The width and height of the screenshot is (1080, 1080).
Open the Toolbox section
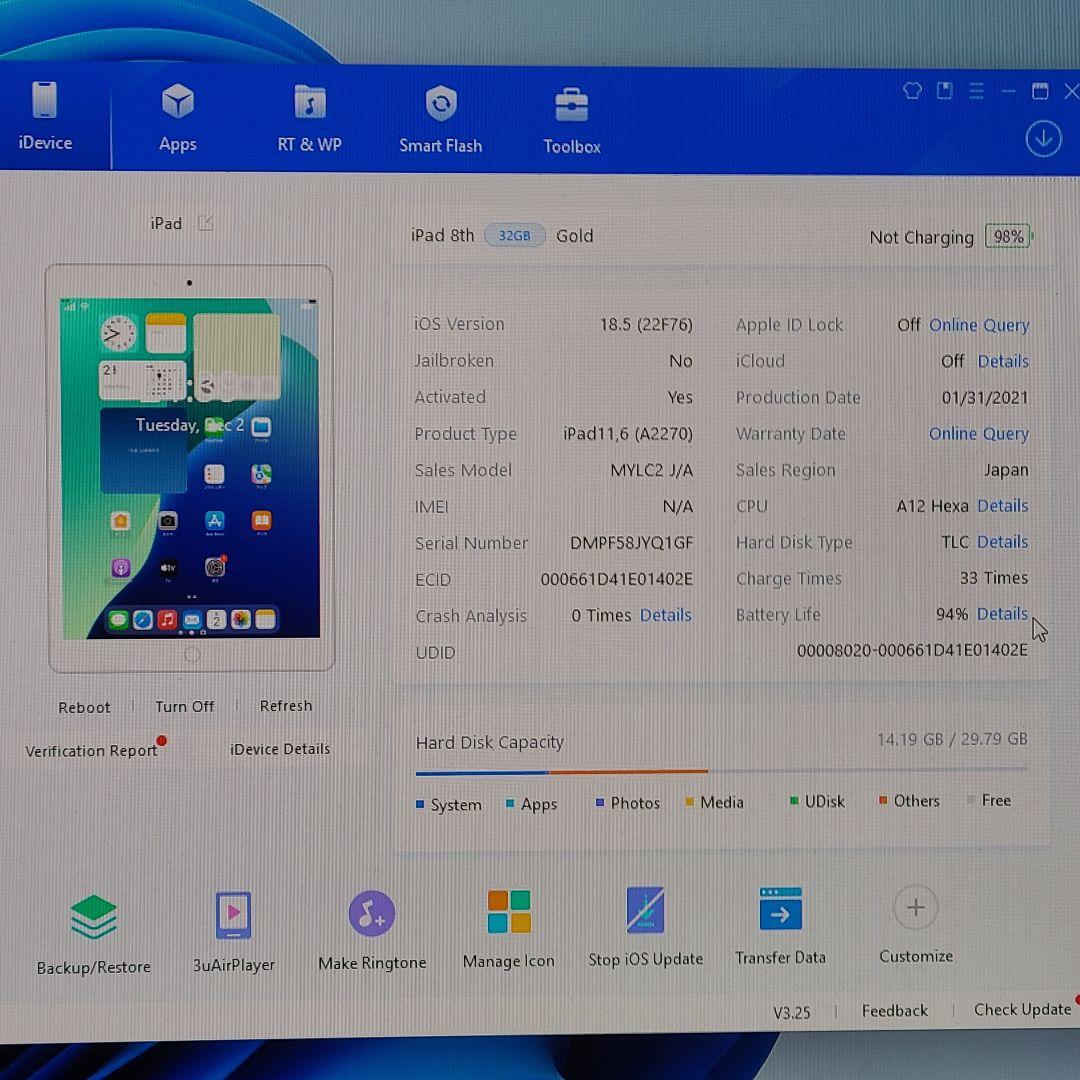[x=571, y=118]
